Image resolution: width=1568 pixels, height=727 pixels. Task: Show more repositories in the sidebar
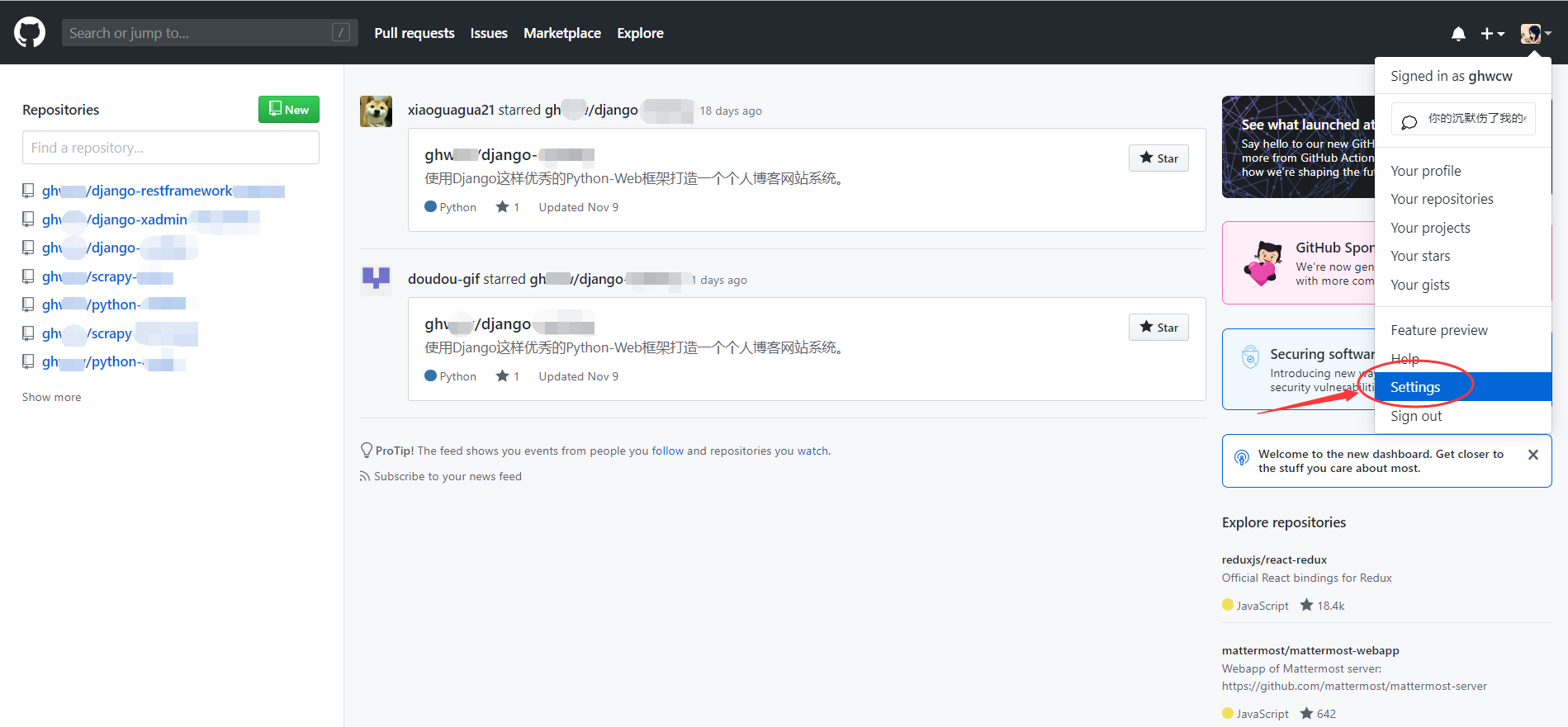click(51, 397)
